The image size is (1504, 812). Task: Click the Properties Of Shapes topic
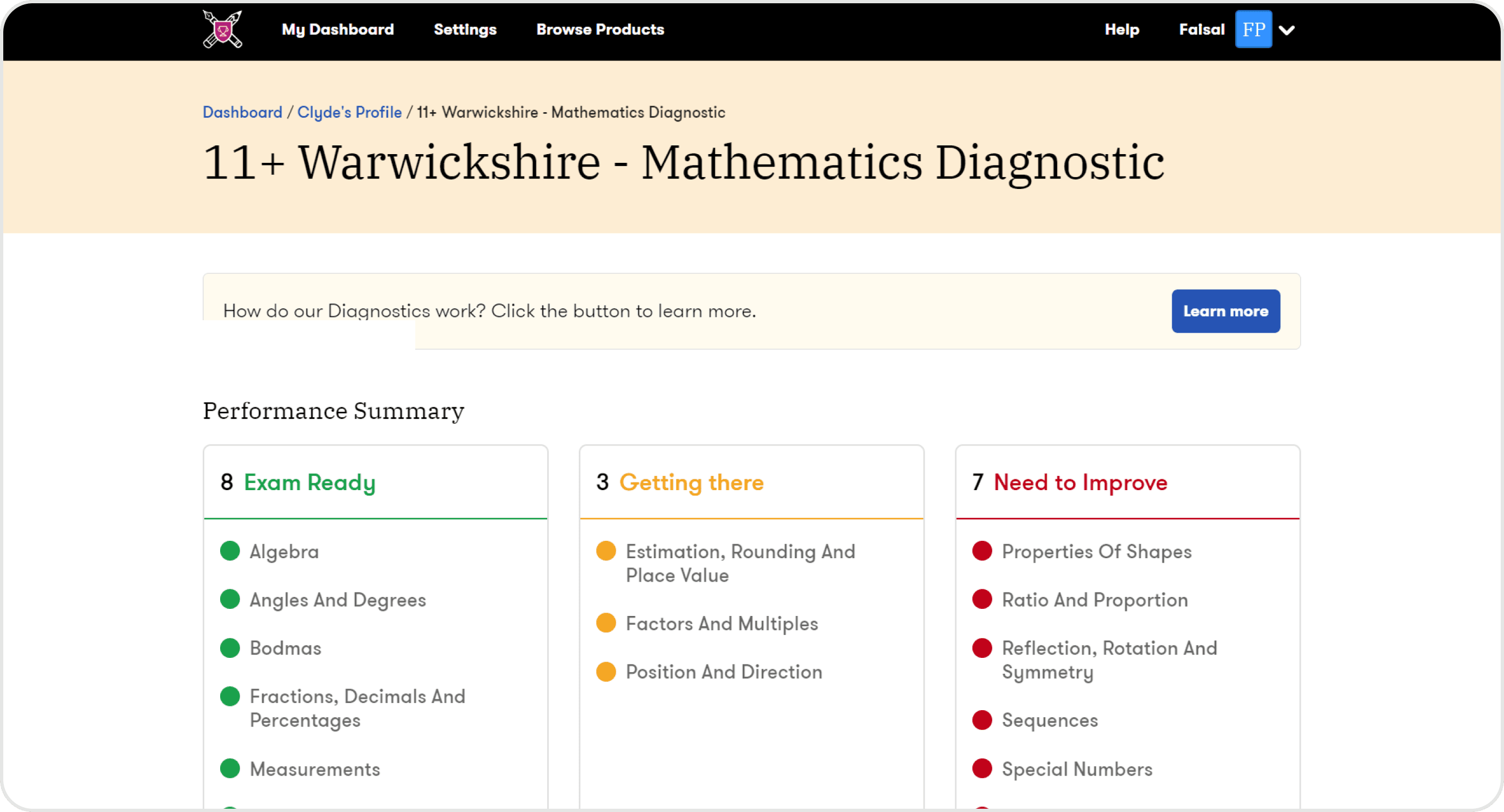(1096, 552)
